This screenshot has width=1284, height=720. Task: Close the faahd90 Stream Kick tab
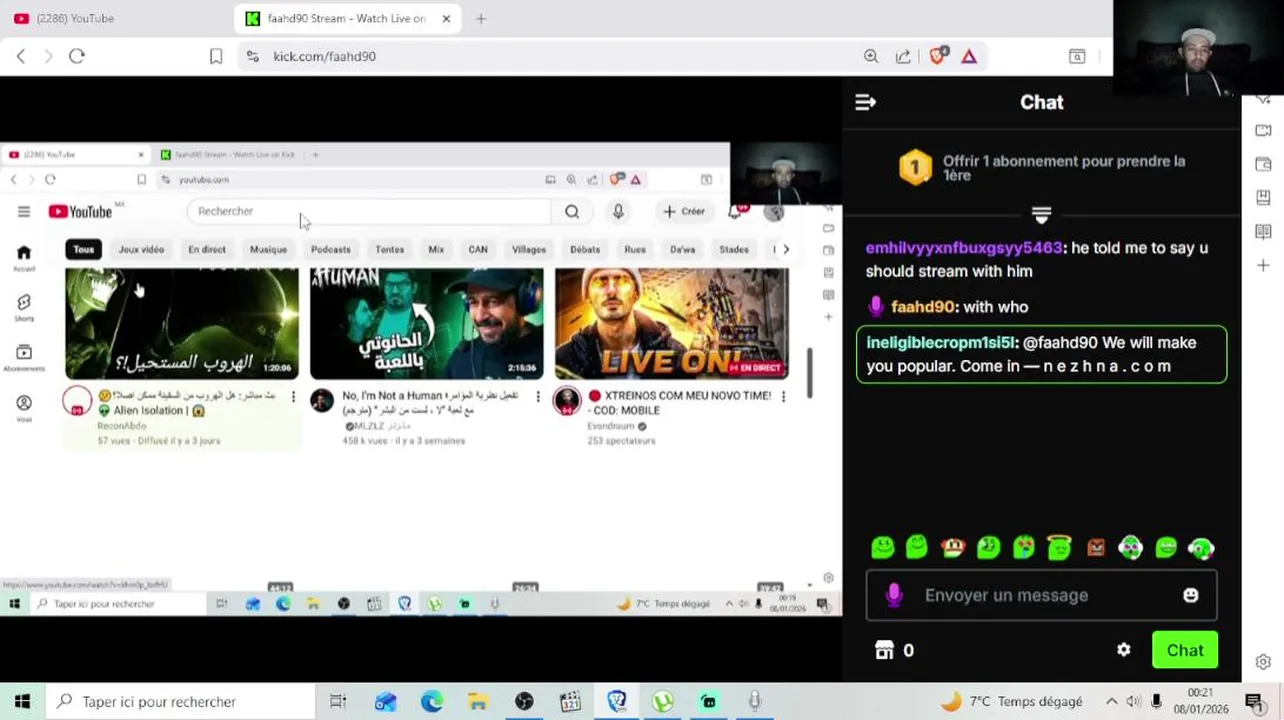click(446, 18)
